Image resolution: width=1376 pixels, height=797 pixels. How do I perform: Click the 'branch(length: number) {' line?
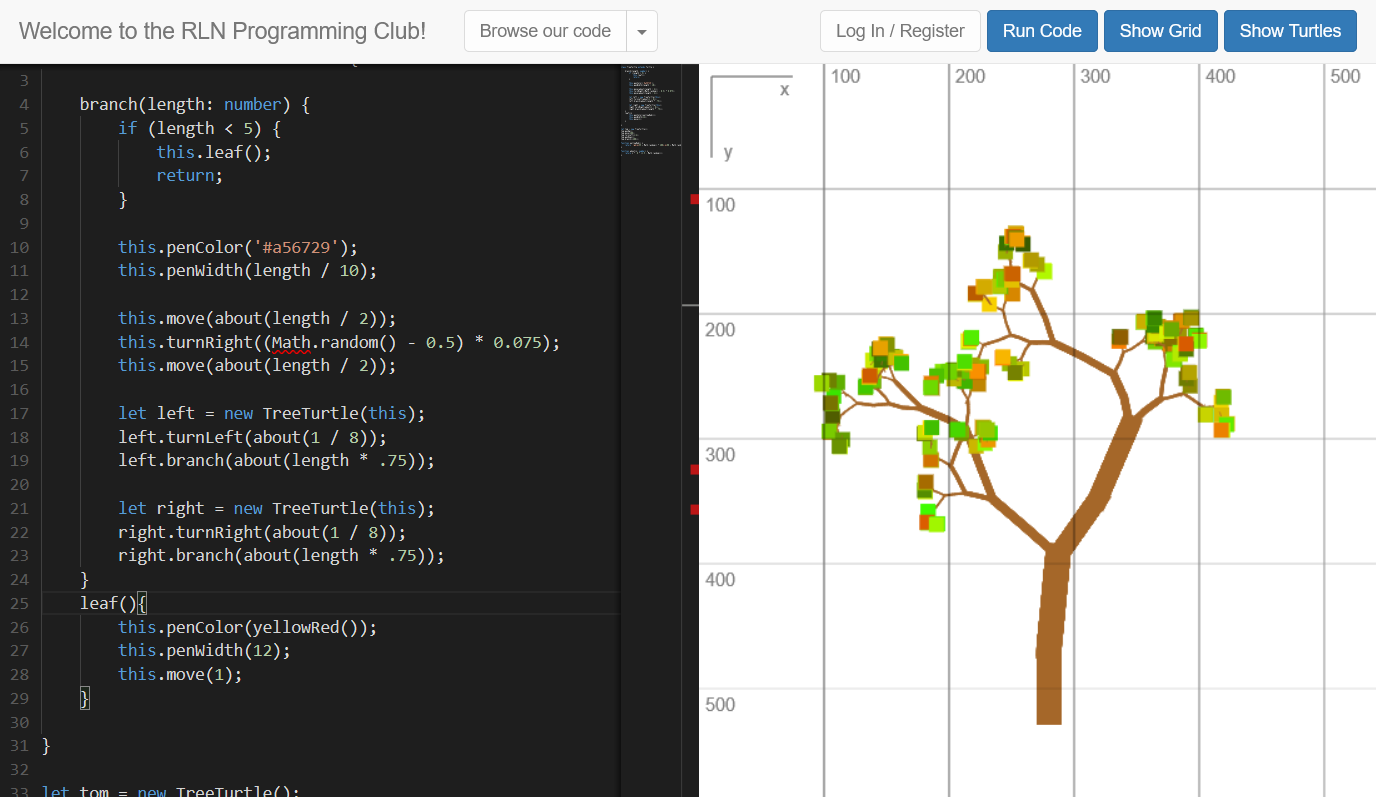click(x=195, y=104)
